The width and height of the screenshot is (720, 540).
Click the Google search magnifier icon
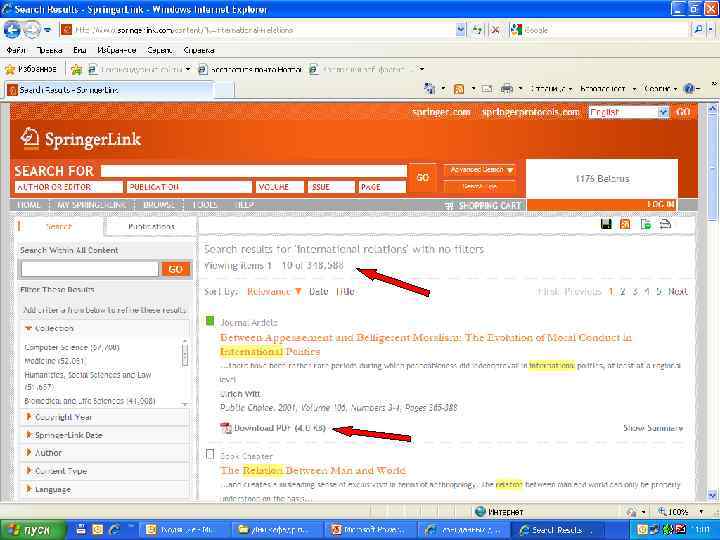pyautogui.click(x=698, y=30)
